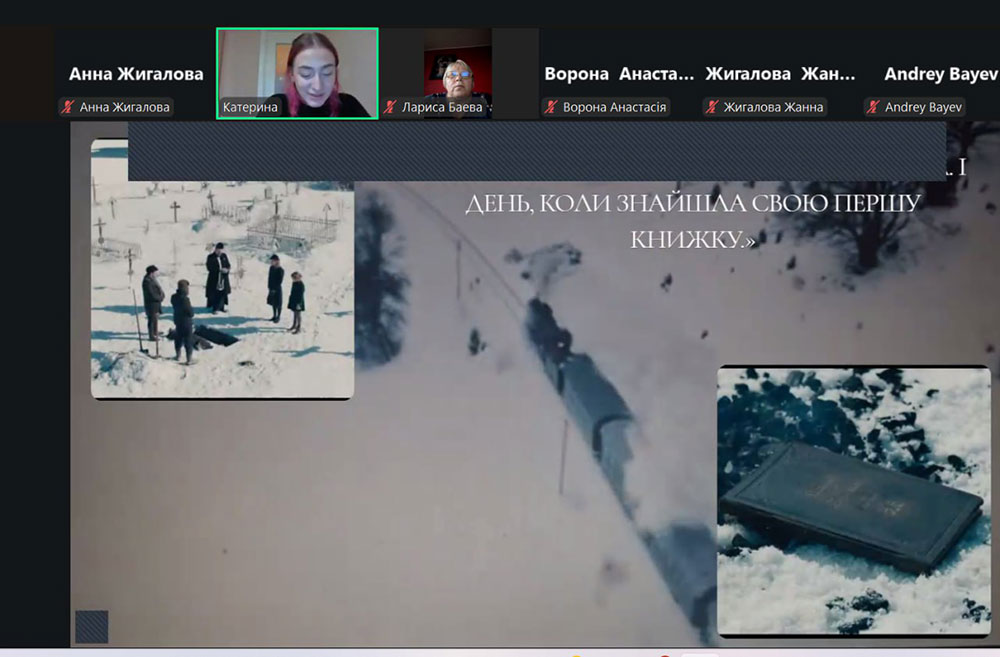
Task: Click the Лариса Баева name label
Action: click(442, 107)
